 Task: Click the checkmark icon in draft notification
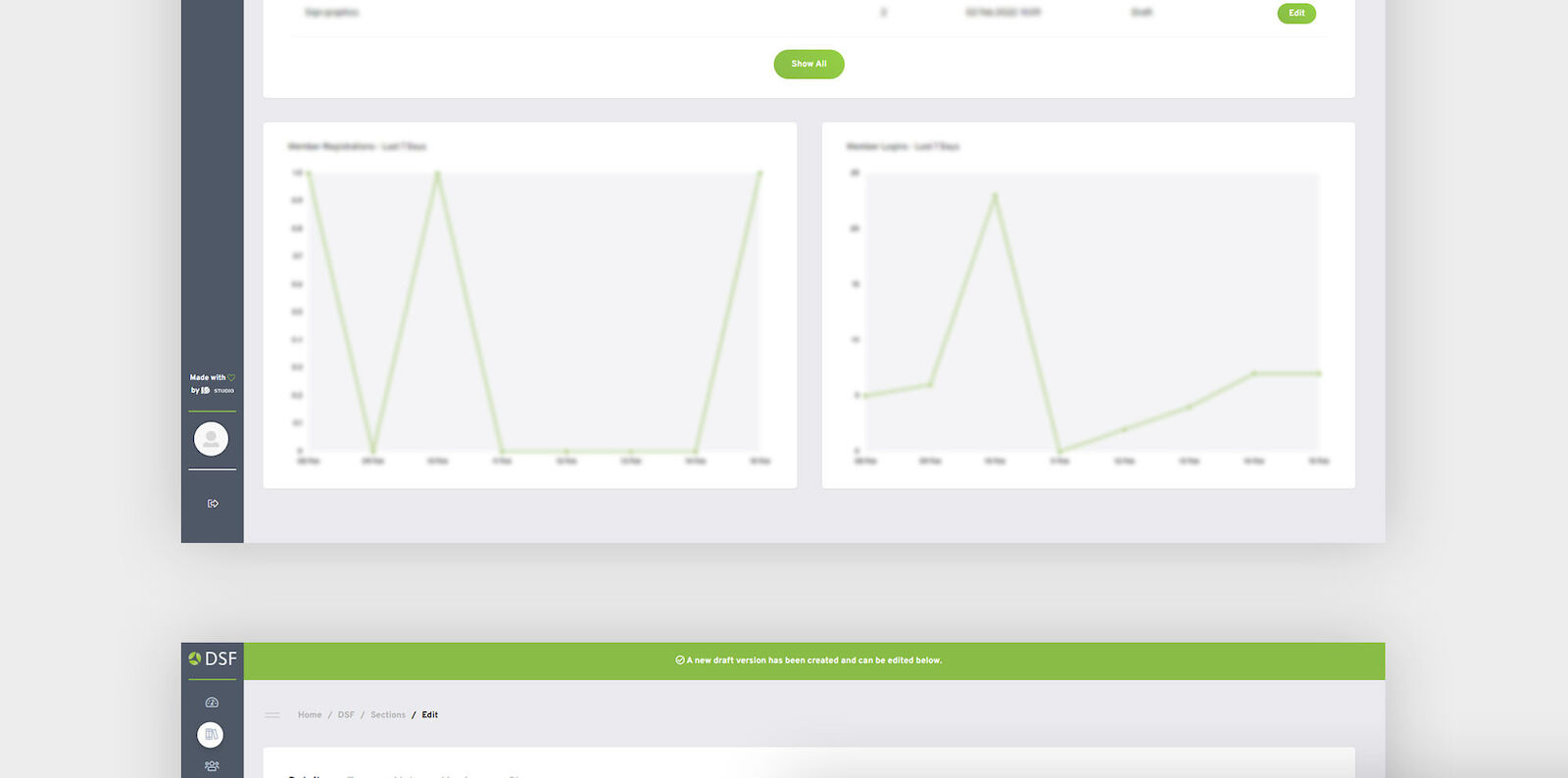[680, 660]
